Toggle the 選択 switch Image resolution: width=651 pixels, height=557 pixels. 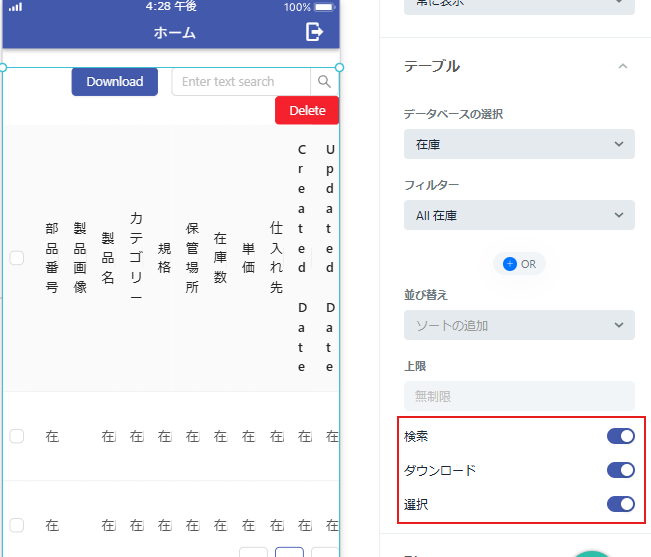tap(621, 504)
